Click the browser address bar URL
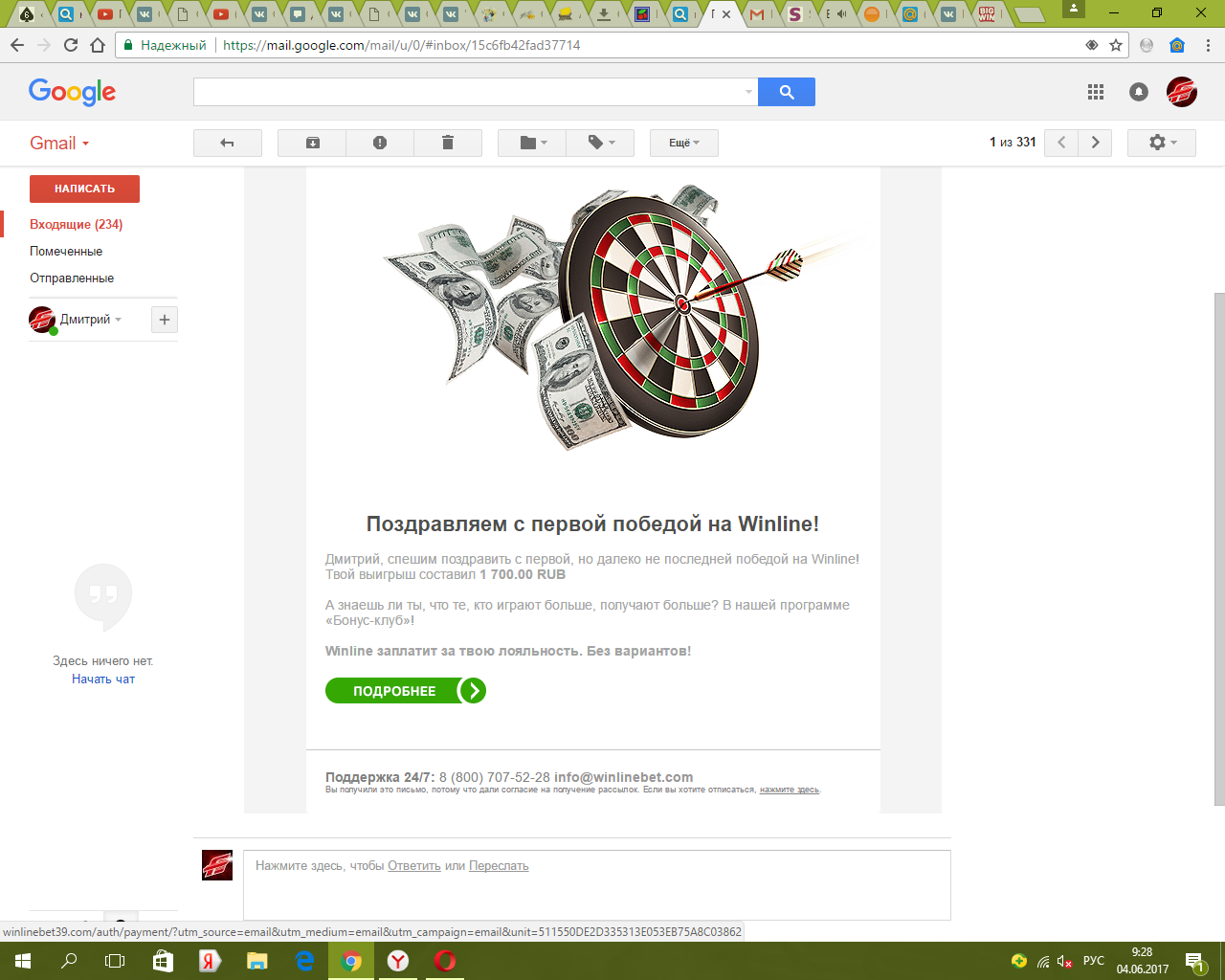The width and height of the screenshot is (1225, 980). pos(402,45)
